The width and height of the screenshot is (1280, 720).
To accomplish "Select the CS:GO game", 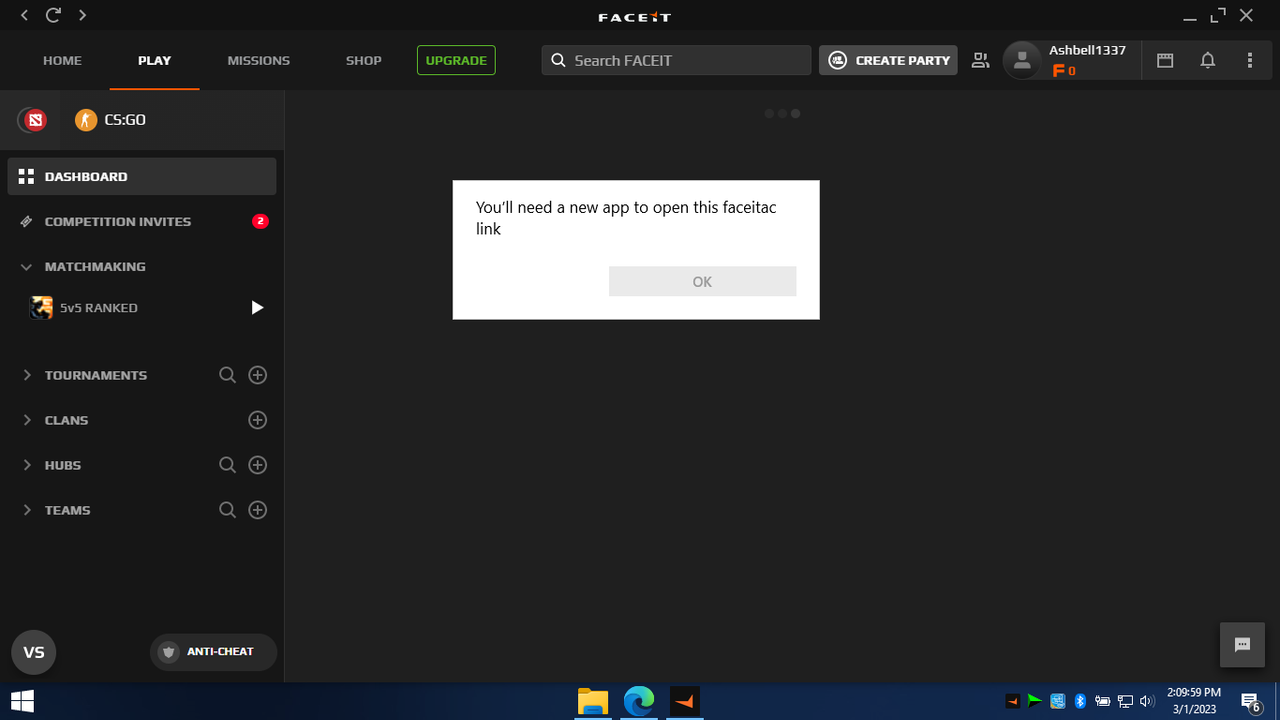I will coord(111,120).
